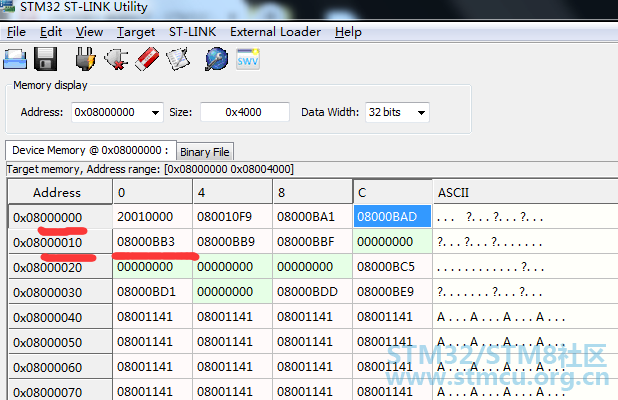
Task: Select the address row 0x08000020
Action: [60, 267]
